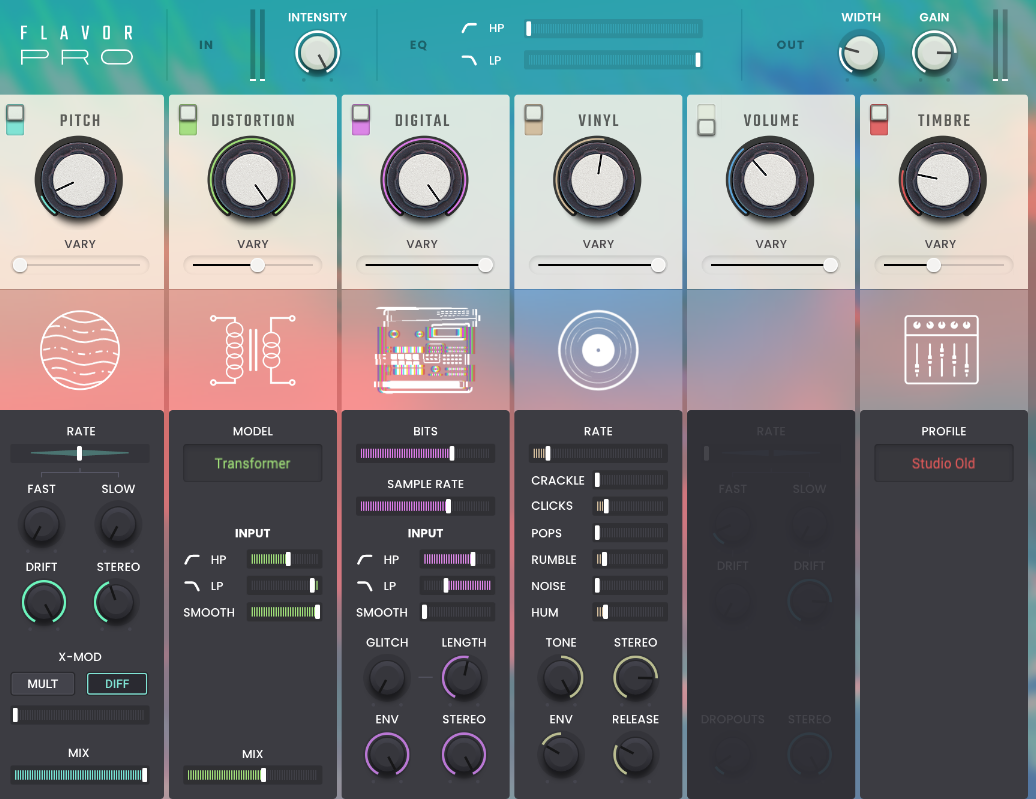Click the Vinyl Clicks slider
The image size is (1036, 799).
click(631, 506)
